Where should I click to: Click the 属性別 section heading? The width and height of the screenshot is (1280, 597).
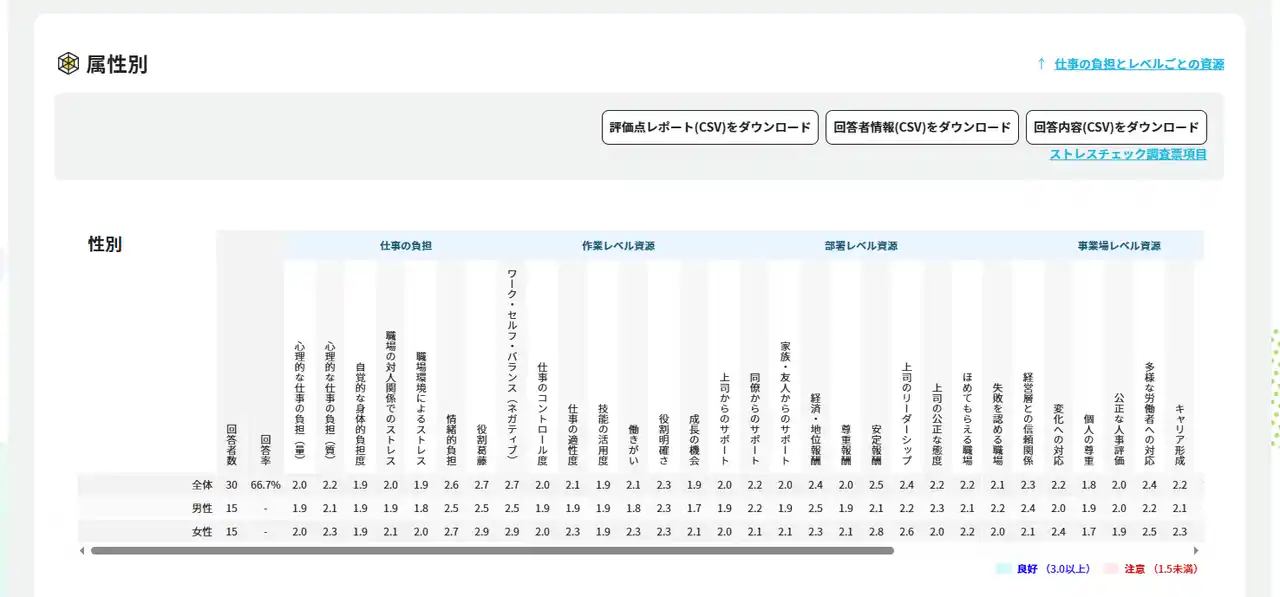click(116, 64)
